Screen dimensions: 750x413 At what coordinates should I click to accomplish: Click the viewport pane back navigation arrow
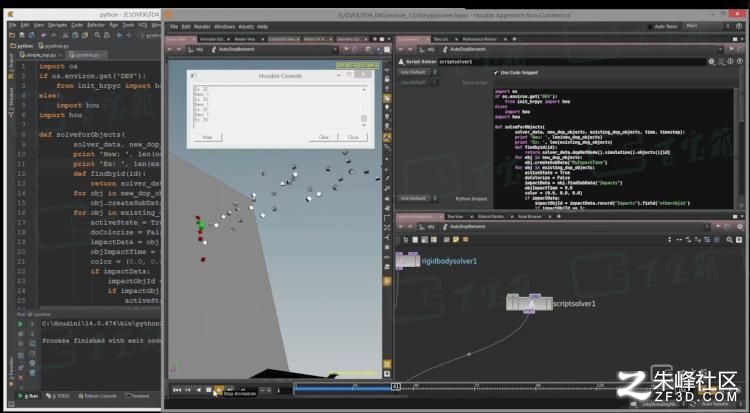tap(170, 49)
